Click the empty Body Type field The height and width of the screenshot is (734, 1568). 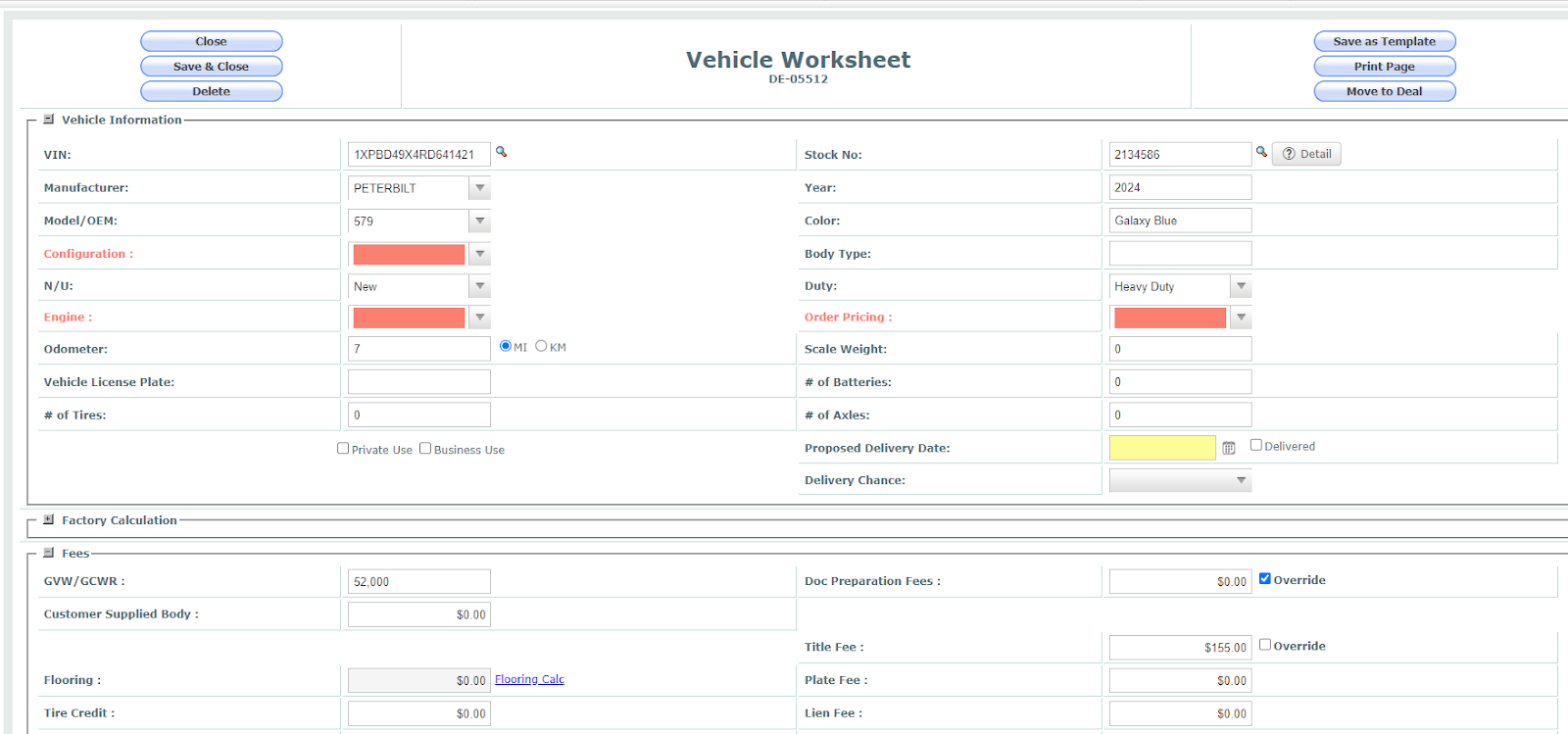[1180, 254]
